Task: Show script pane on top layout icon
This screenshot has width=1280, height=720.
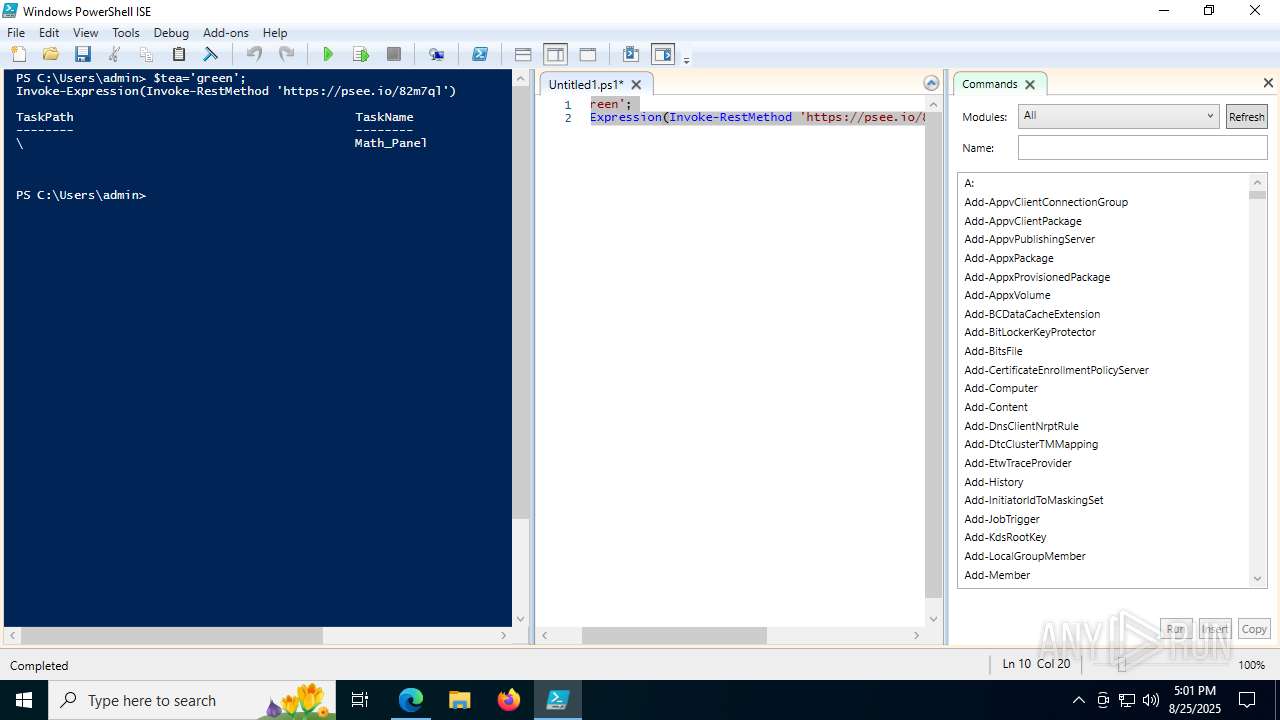Action: pos(523,54)
